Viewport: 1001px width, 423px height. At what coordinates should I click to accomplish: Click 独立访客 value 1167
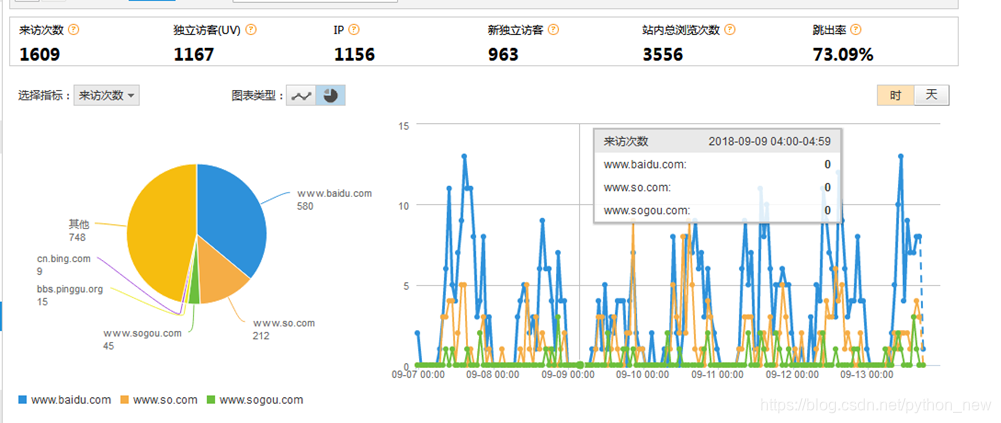click(x=193, y=55)
